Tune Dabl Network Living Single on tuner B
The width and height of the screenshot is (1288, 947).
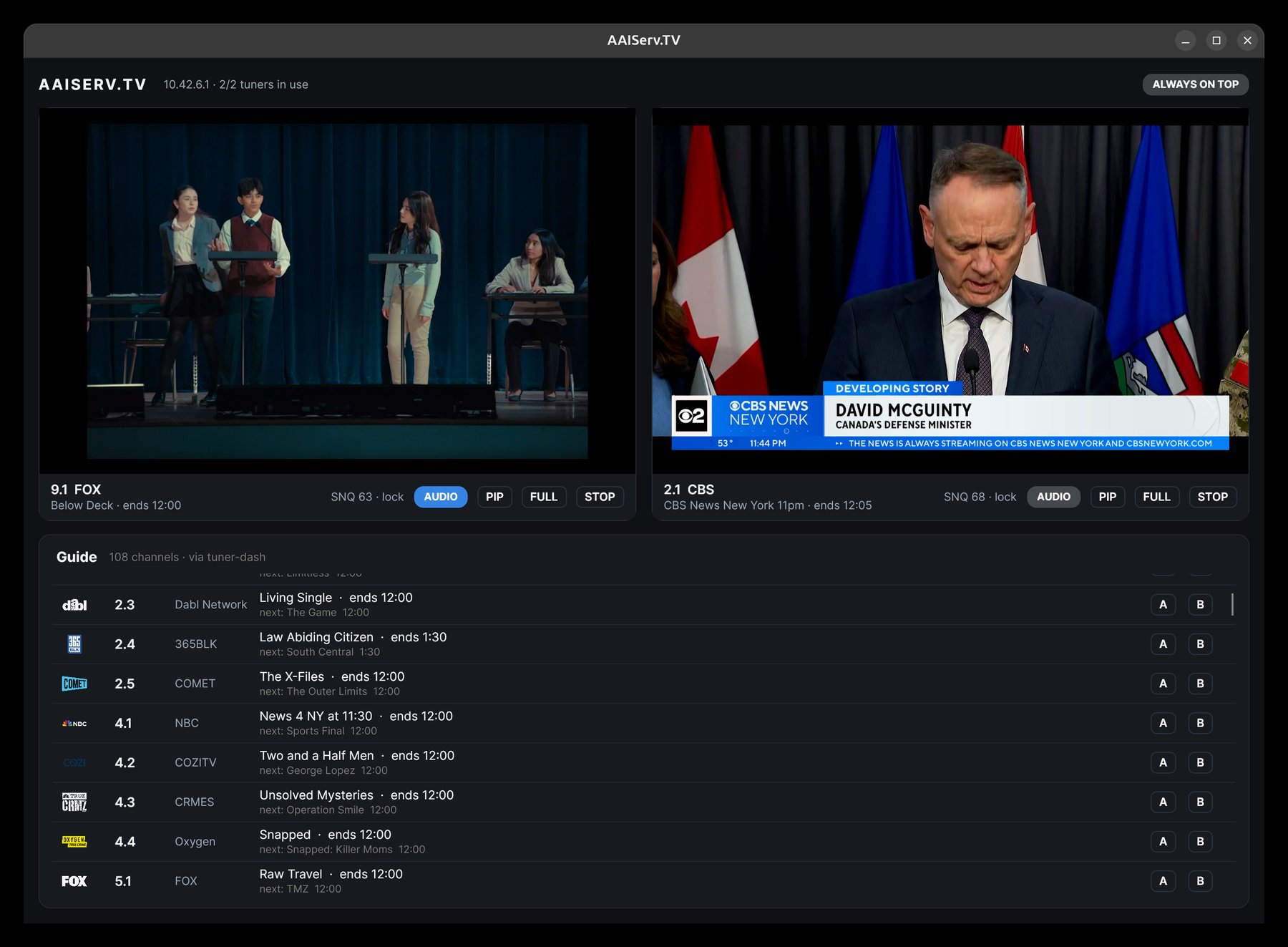[x=1200, y=605]
